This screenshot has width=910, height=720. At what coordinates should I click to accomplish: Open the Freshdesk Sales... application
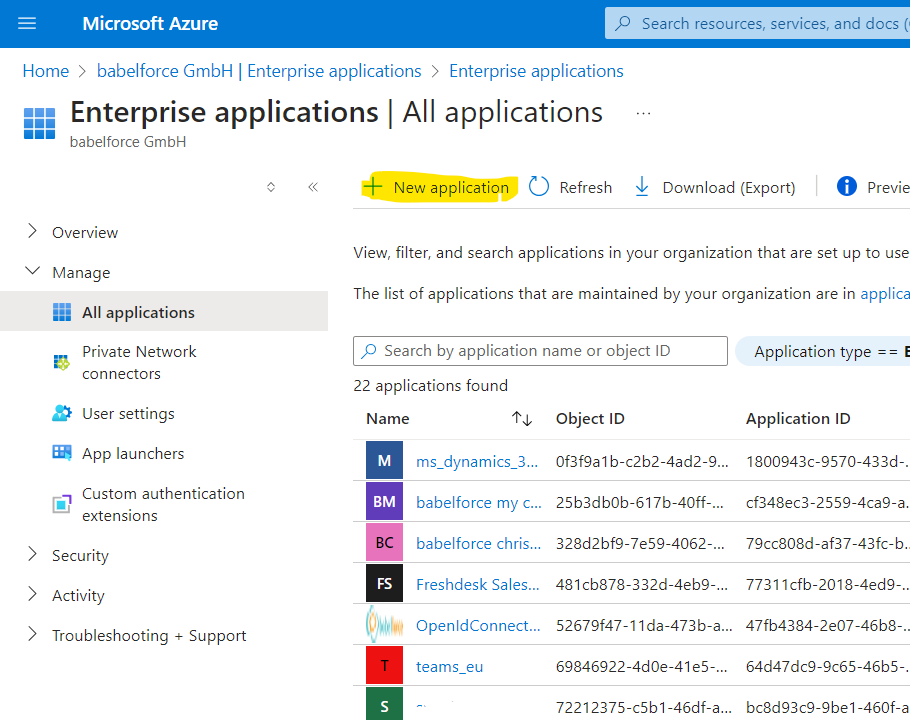pos(478,584)
